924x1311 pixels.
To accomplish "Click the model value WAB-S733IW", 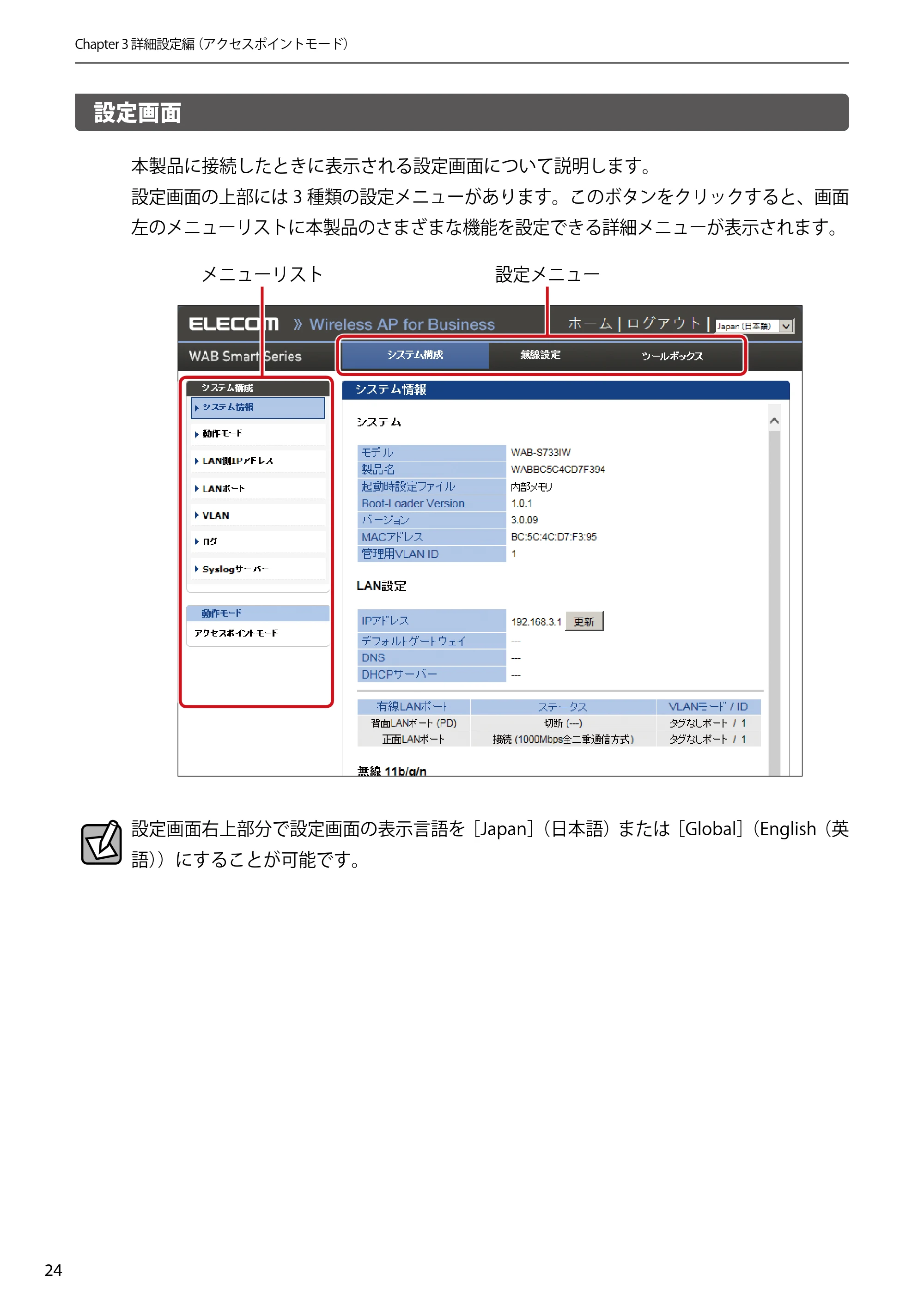I will coord(540,452).
